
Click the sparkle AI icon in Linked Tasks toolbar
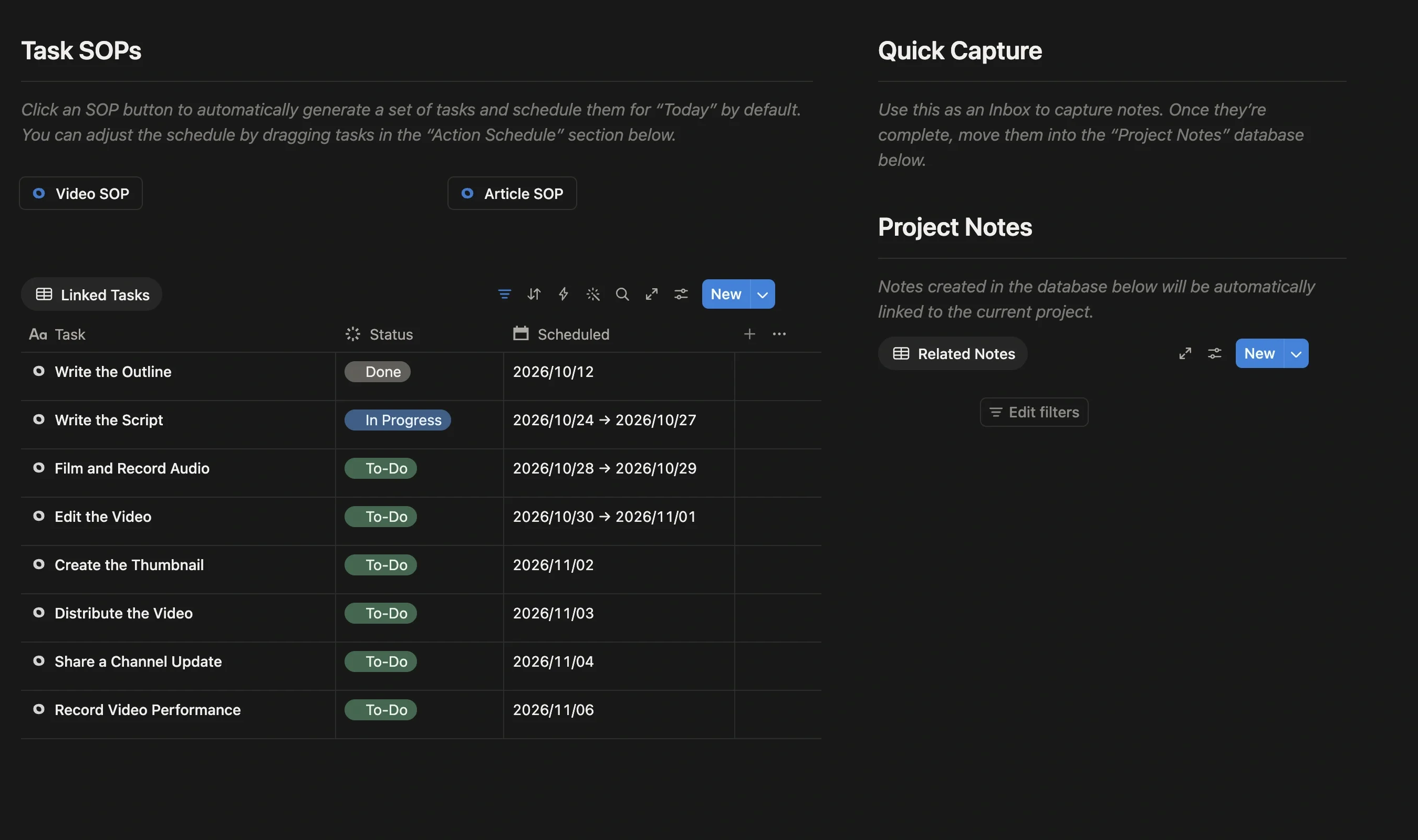tap(593, 295)
